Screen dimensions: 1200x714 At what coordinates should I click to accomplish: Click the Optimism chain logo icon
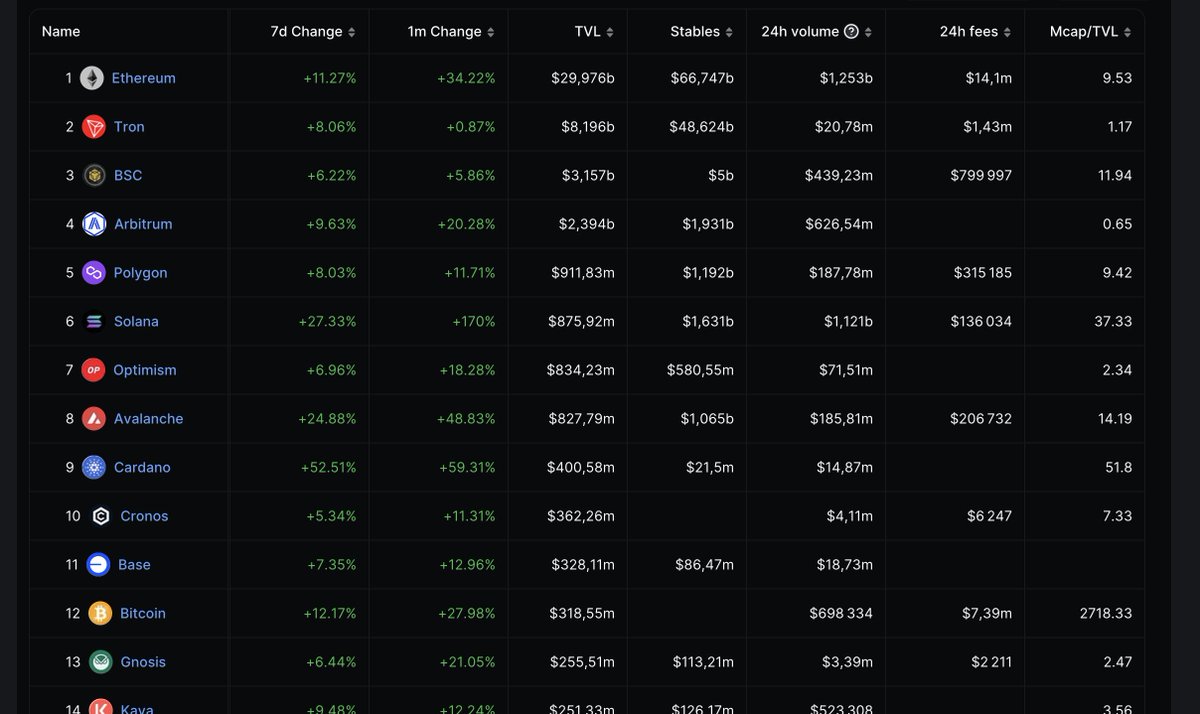coord(94,370)
